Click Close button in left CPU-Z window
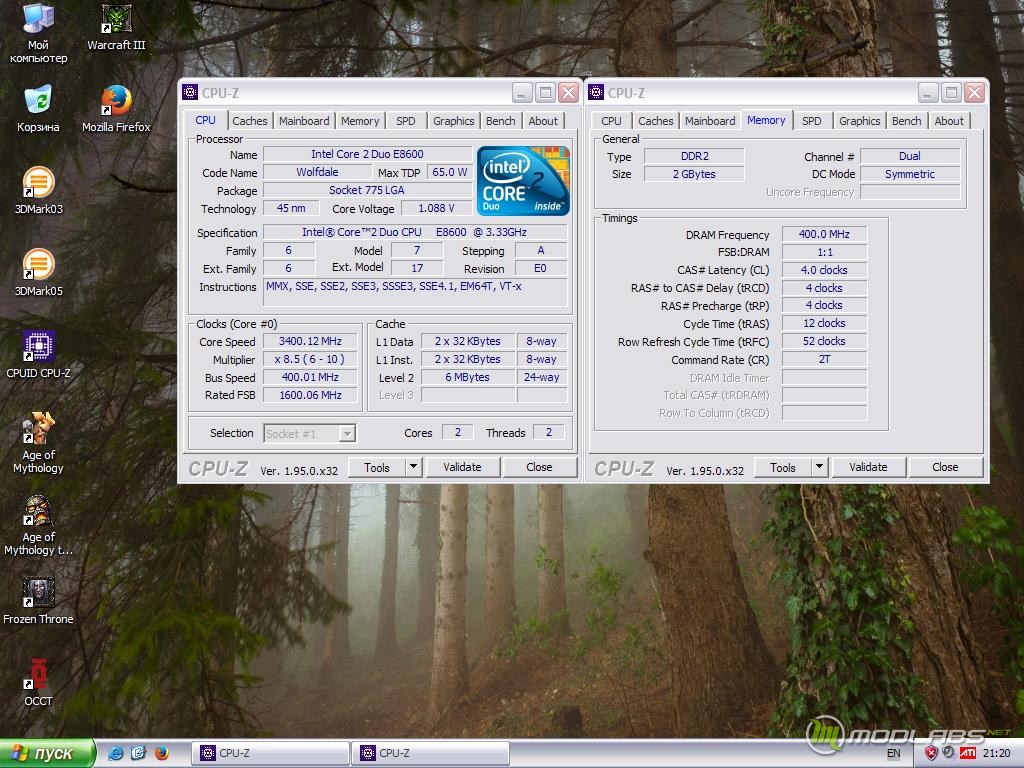This screenshot has height=768, width=1024. click(x=539, y=467)
